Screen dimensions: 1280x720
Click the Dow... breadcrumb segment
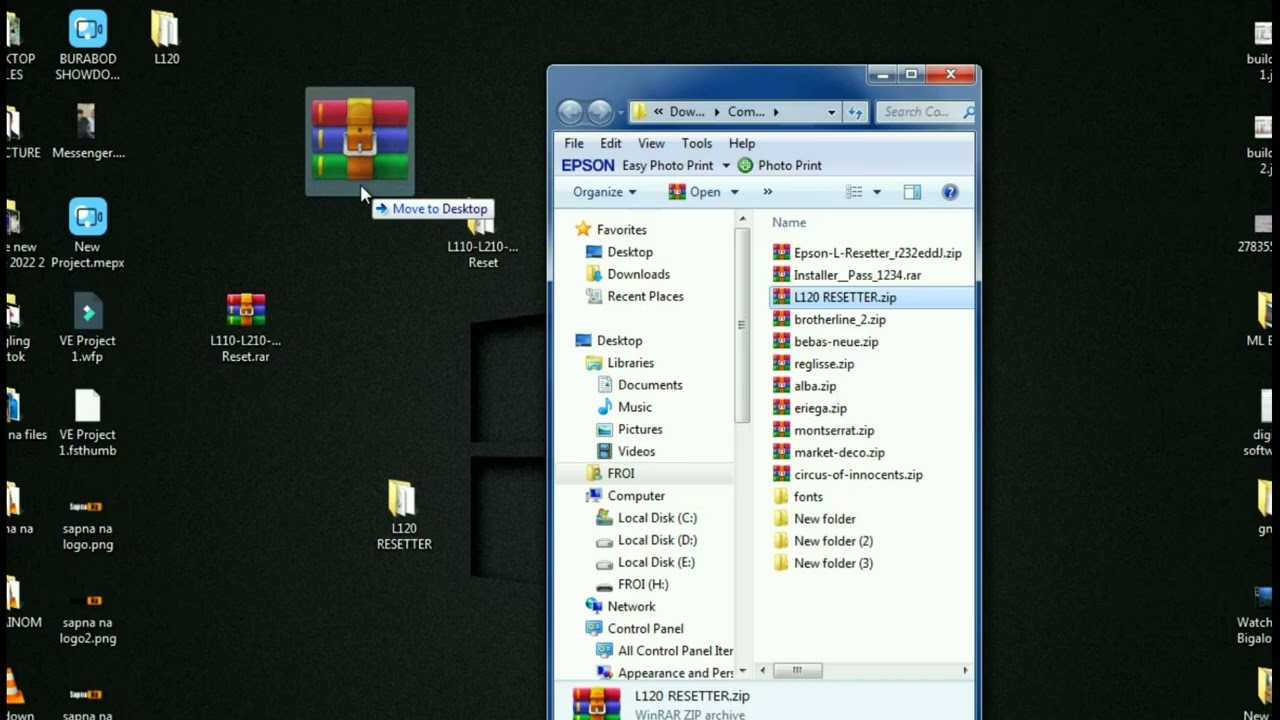tap(687, 112)
